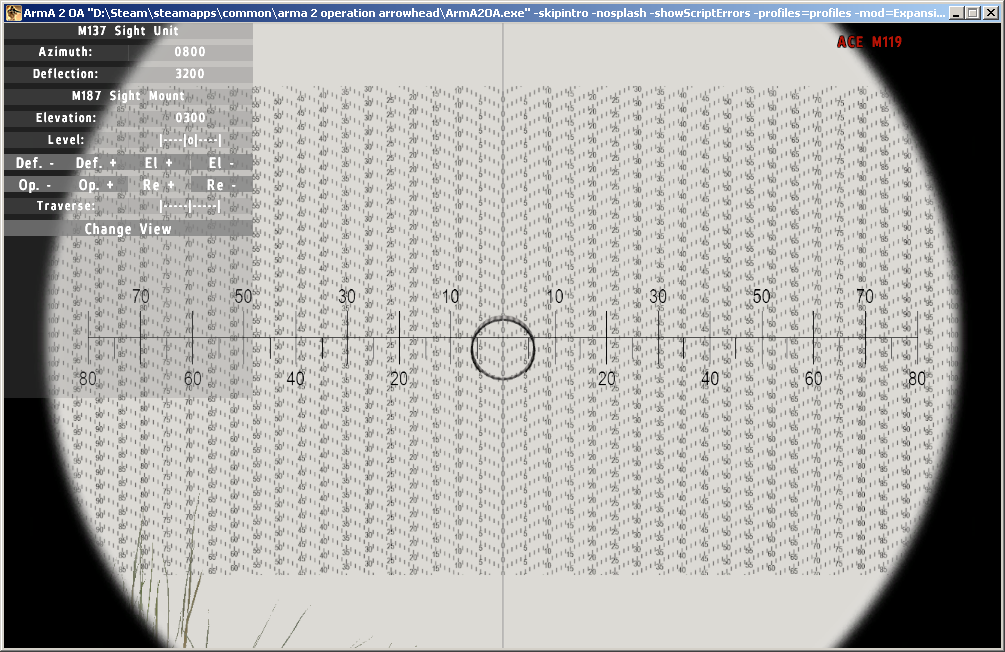The width and height of the screenshot is (1005, 652).
Task: Select the Elevation value 0300 field
Action: pyautogui.click(x=190, y=118)
